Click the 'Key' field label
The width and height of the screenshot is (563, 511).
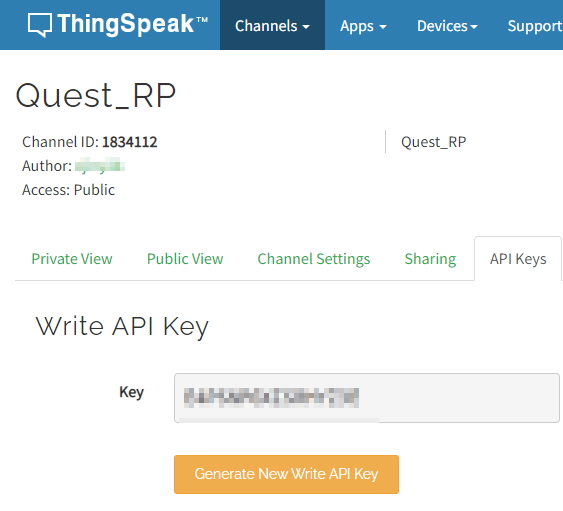tap(131, 392)
